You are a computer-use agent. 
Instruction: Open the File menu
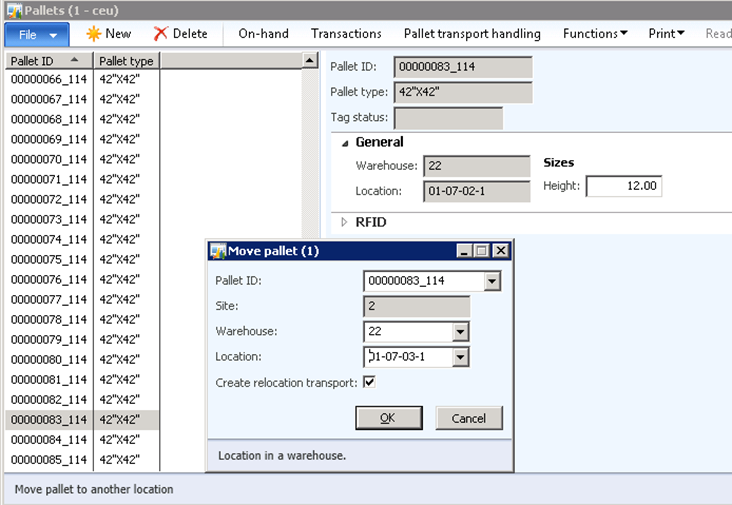(37, 34)
